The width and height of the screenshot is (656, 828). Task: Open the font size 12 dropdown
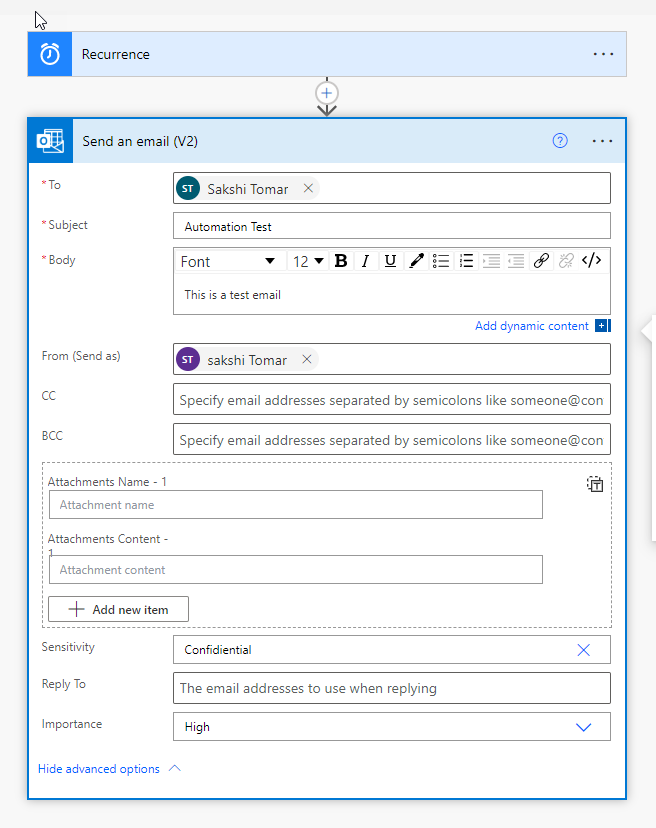coord(308,261)
